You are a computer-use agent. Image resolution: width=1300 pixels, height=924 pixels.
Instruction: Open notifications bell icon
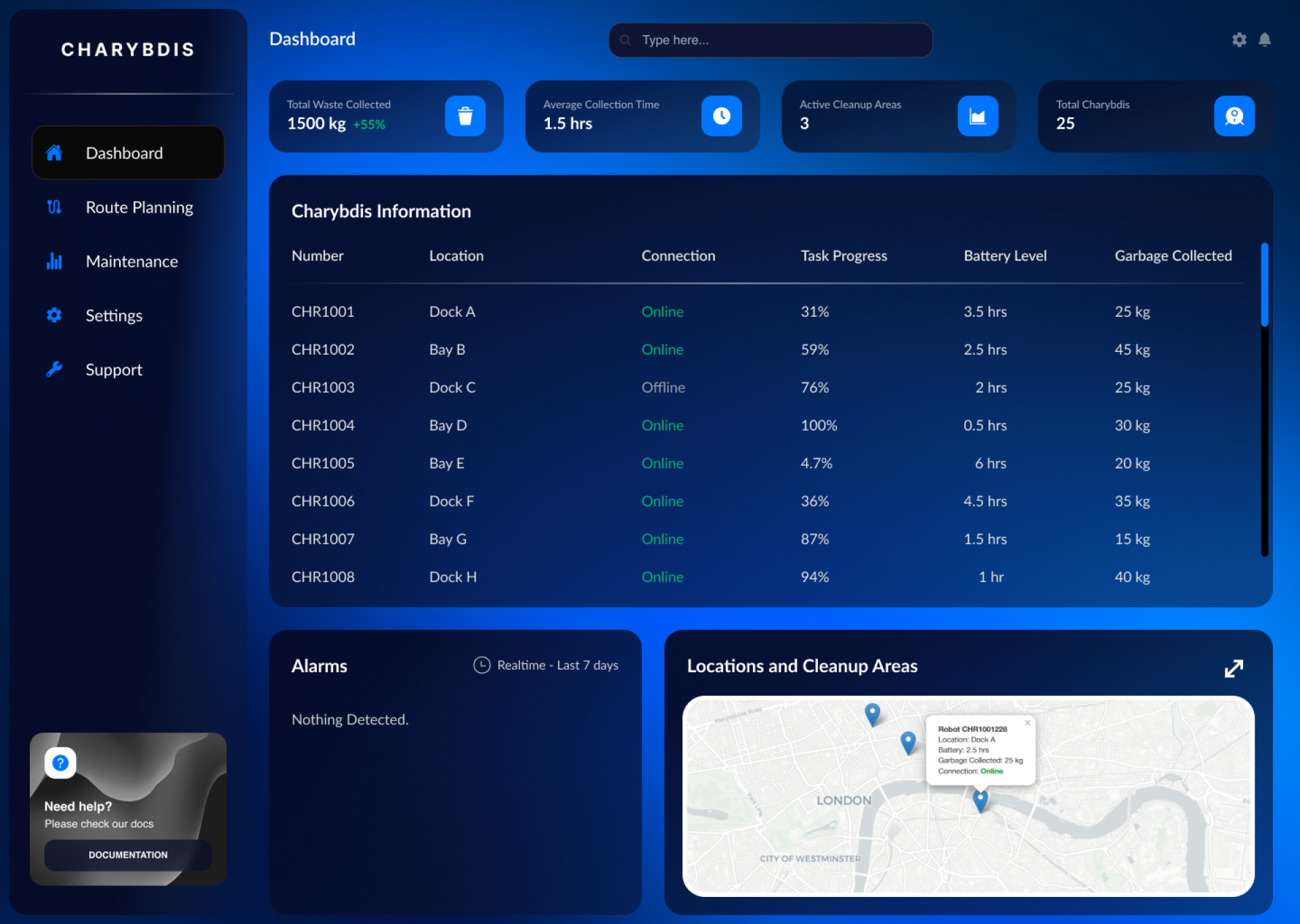pos(1265,40)
